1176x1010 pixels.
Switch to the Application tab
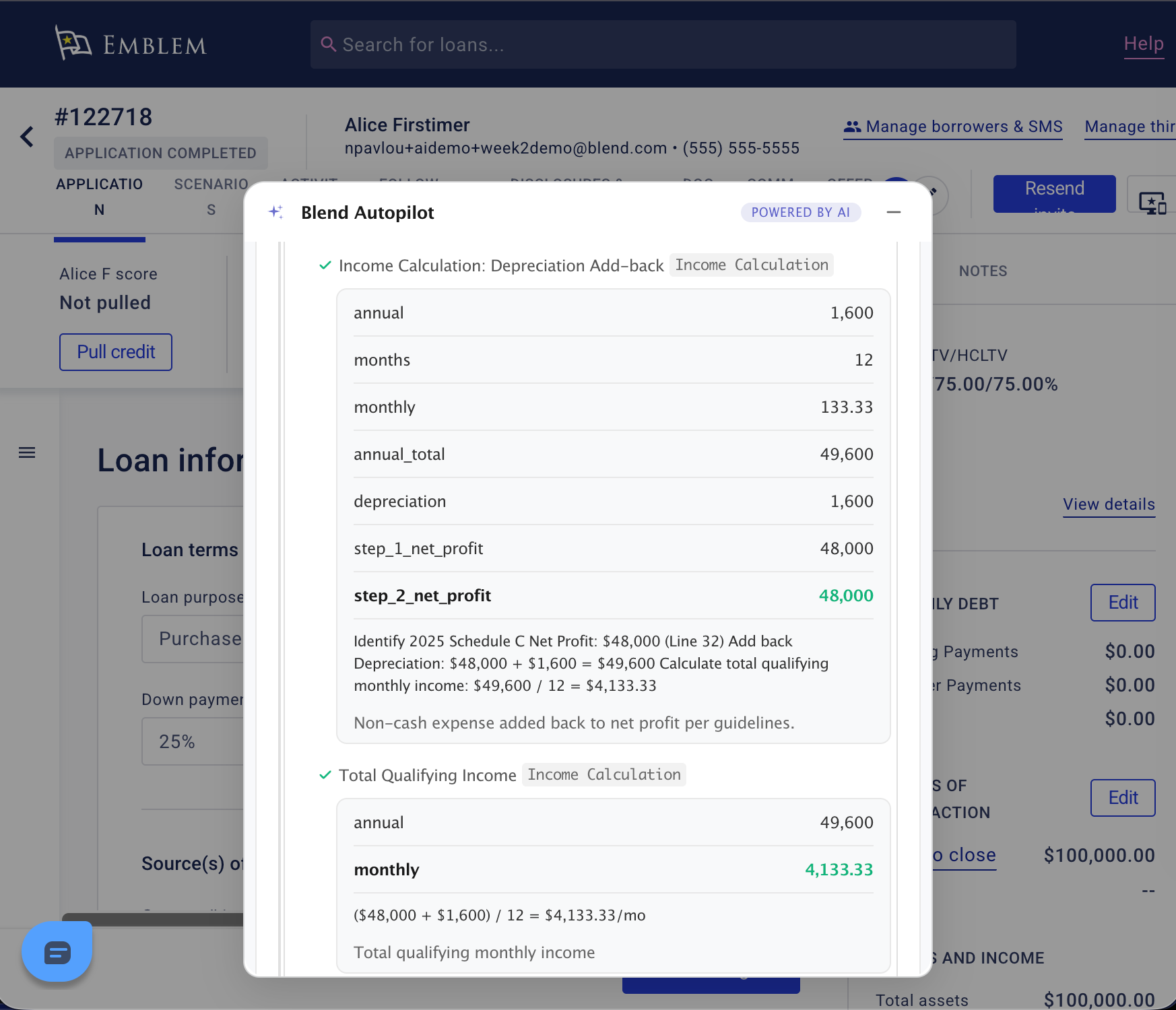(x=99, y=197)
